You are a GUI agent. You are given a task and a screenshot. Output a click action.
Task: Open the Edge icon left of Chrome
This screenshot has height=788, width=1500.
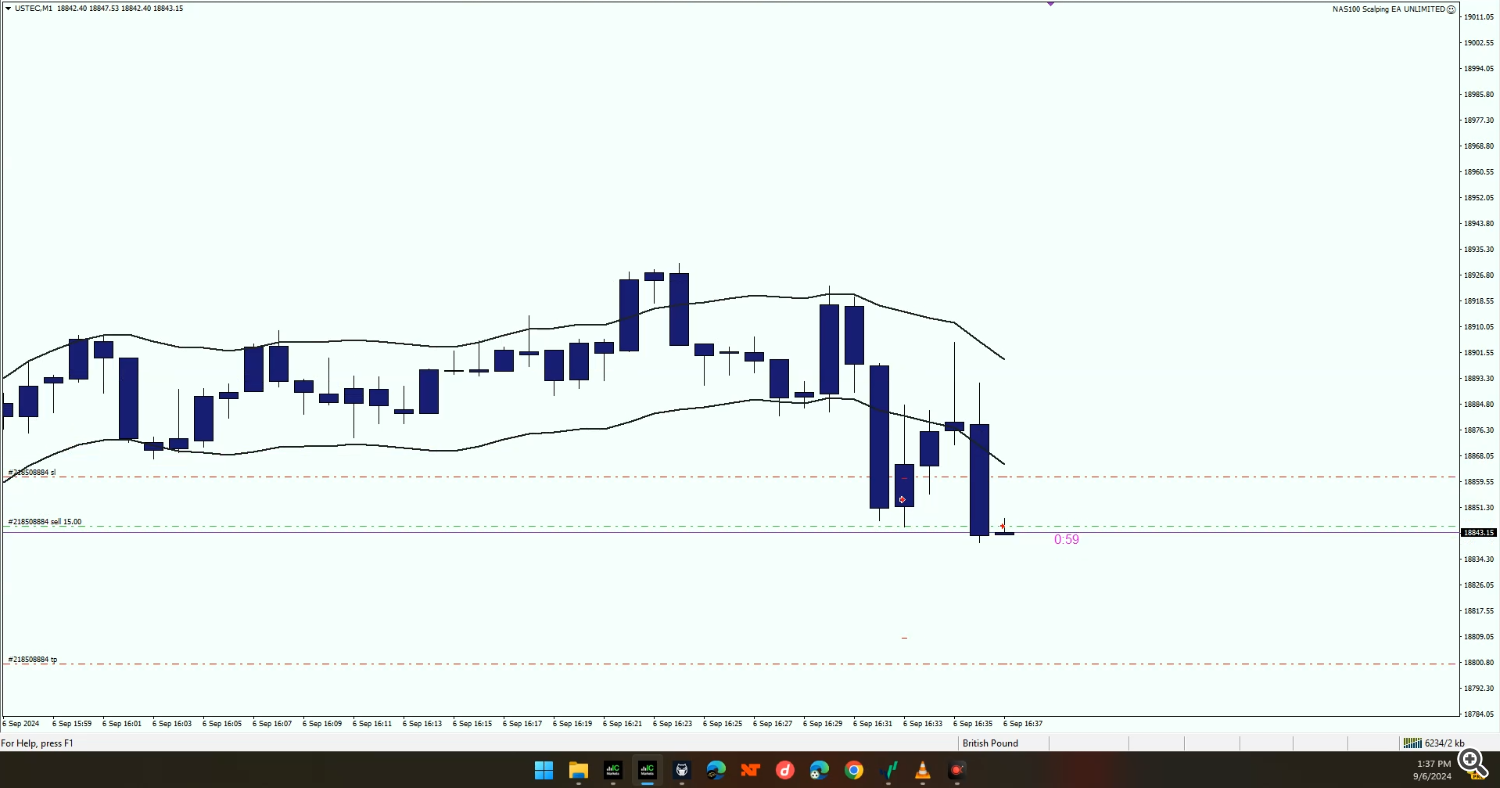(x=820, y=770)
